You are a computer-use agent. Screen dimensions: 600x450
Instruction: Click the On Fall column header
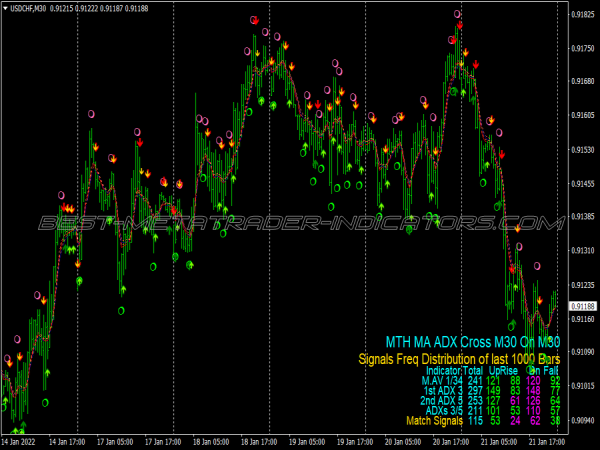544,370
